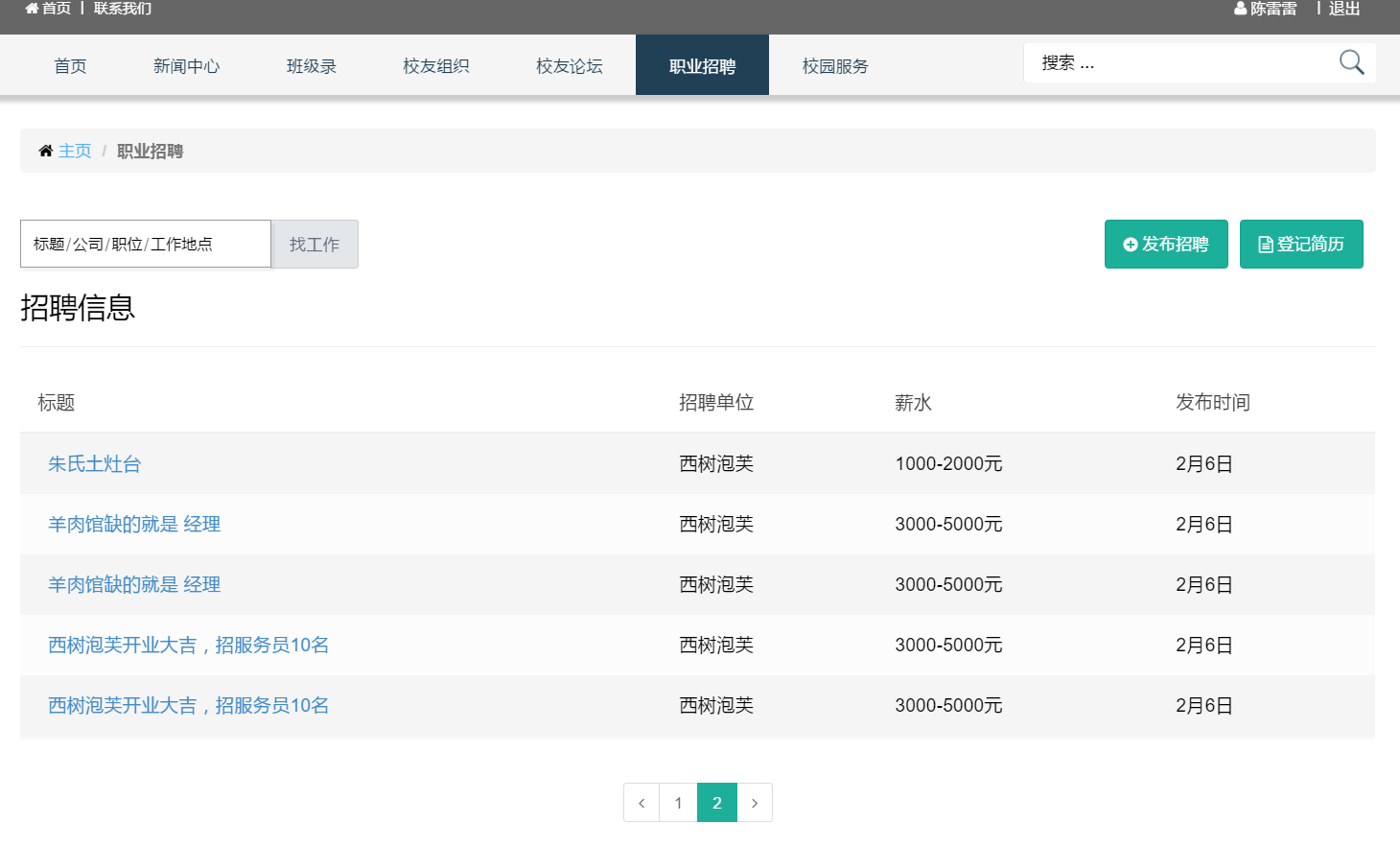Click the breadcrumb home icon
1400x846 pixels.
point(45,151)
